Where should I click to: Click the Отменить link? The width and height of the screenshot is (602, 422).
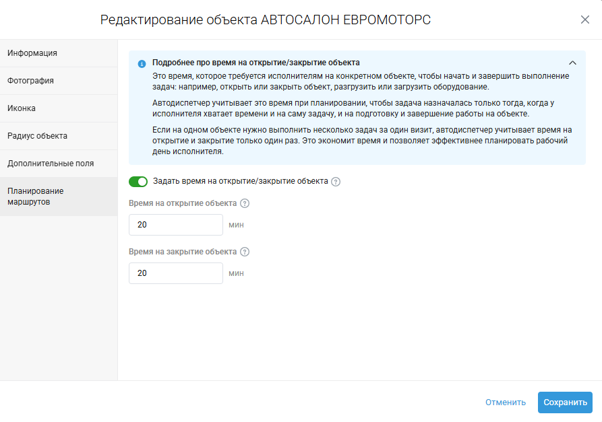click(505, 402)
